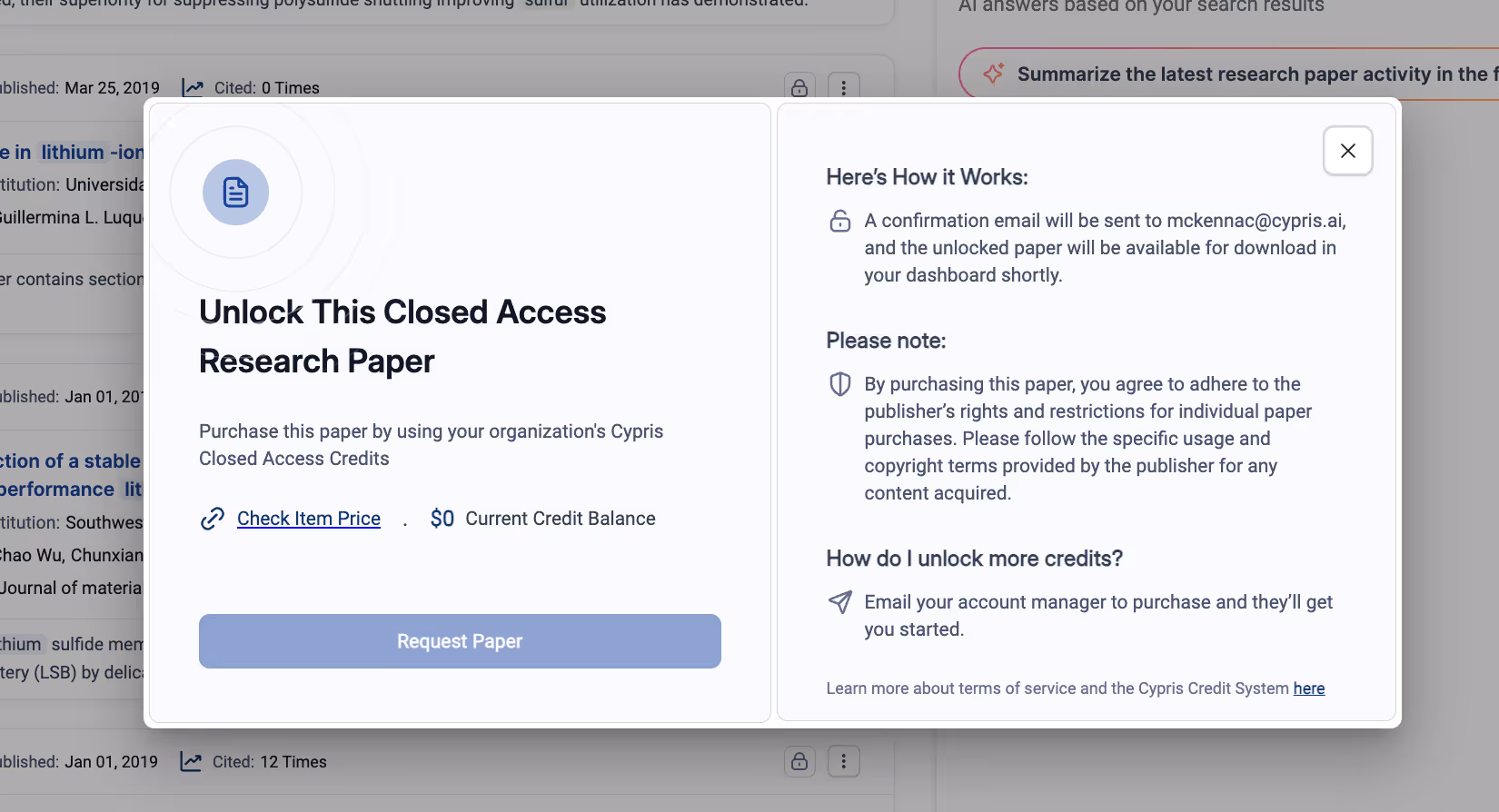Click the 'Please note:' heading
This screenshot has width=1499, height=812.
point(886,341)
